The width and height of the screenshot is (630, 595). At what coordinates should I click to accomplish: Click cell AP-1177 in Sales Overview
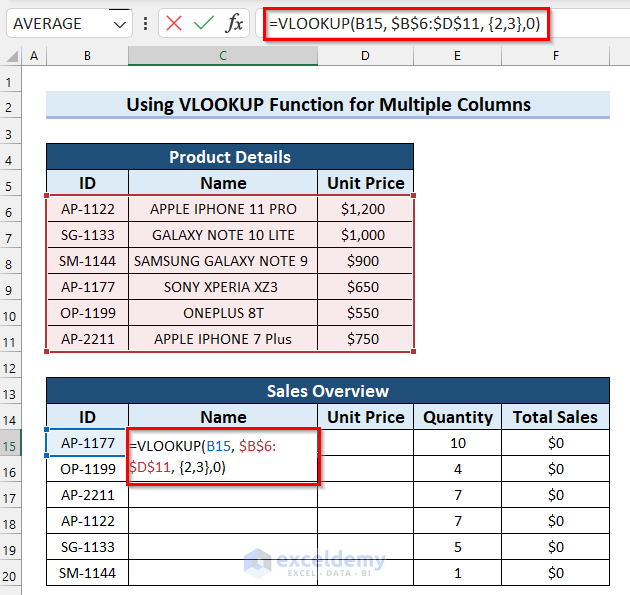[x=88, y=443]
